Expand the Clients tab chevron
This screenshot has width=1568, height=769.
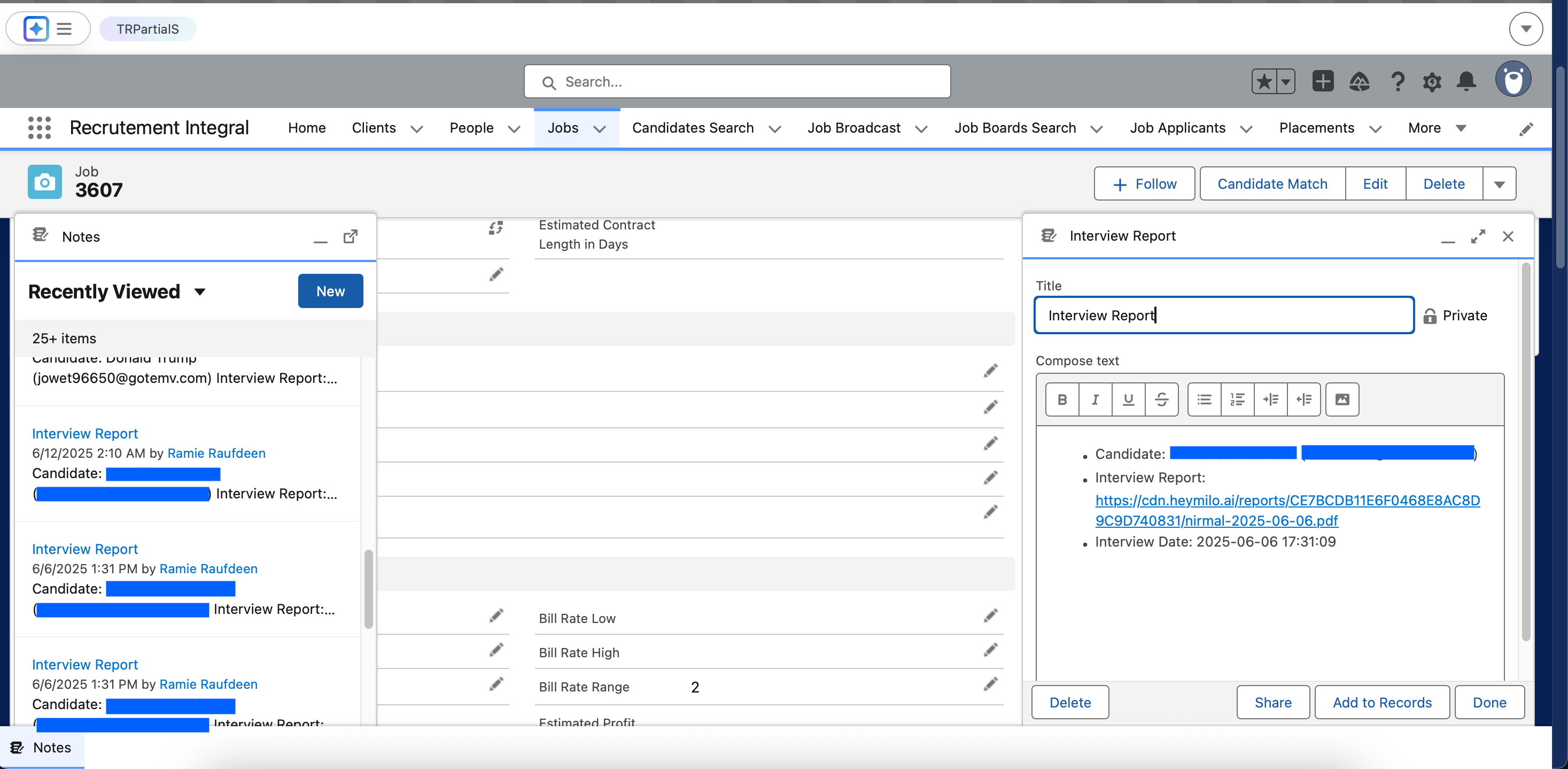417,128
